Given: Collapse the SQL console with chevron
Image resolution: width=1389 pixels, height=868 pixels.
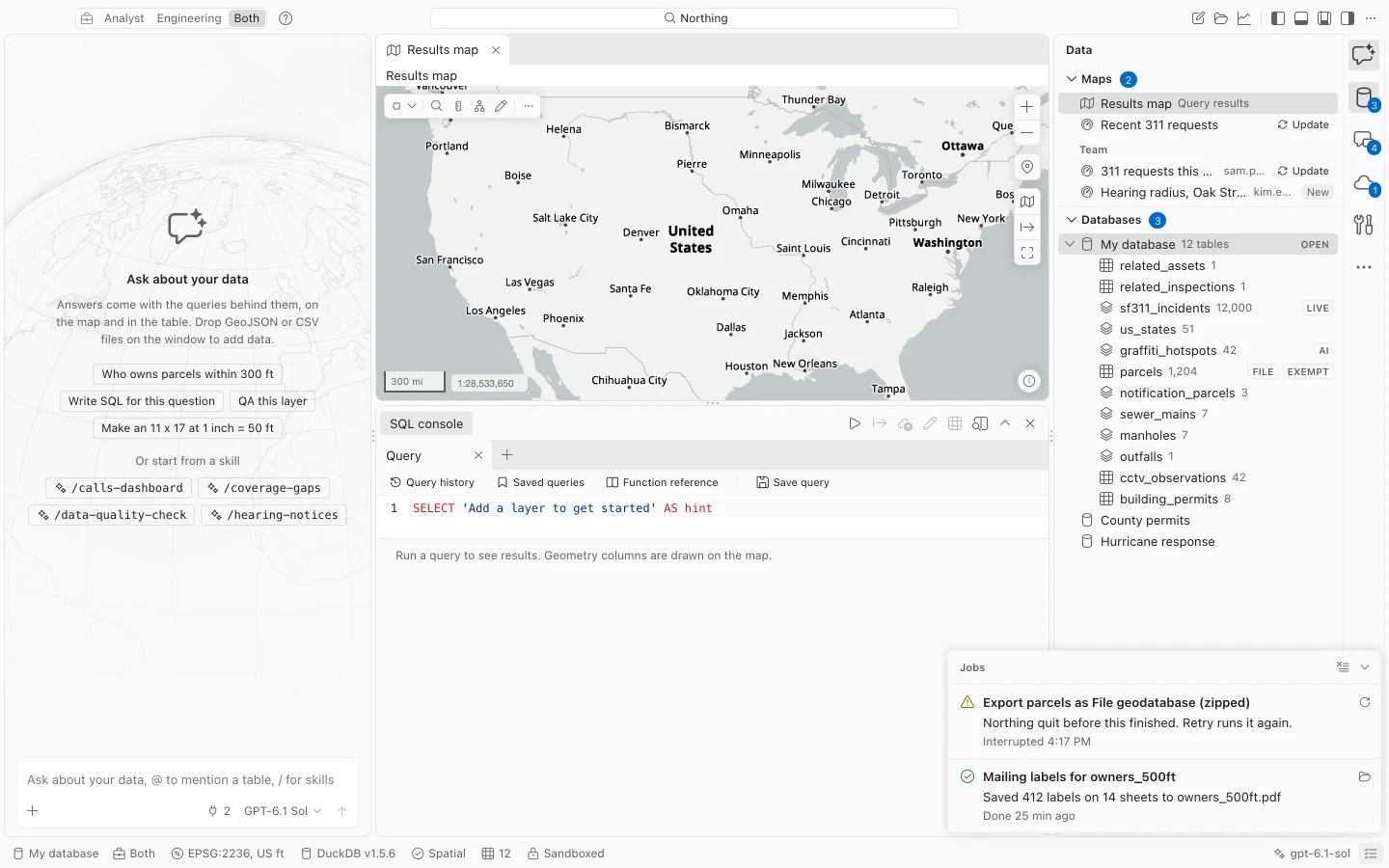Looking at the screenshot, I should [1005, 423].
